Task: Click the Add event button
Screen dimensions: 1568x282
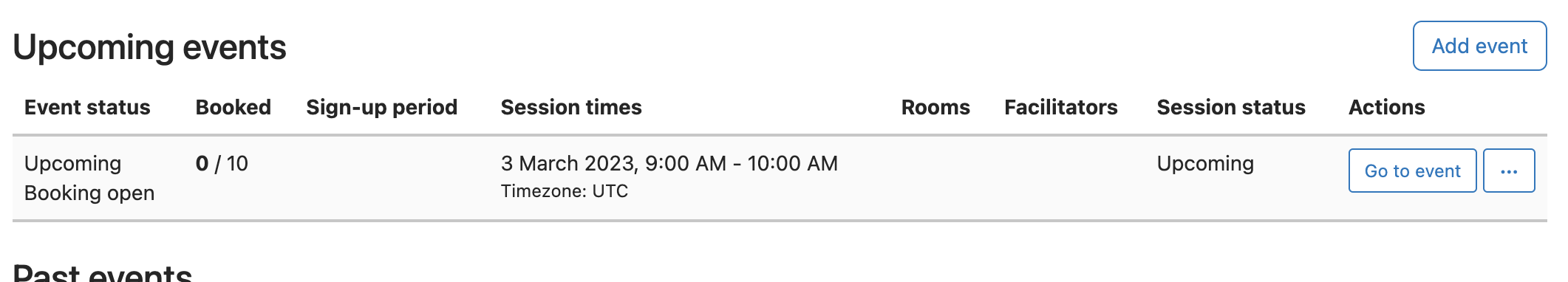Action: (x=1479, y=46)
